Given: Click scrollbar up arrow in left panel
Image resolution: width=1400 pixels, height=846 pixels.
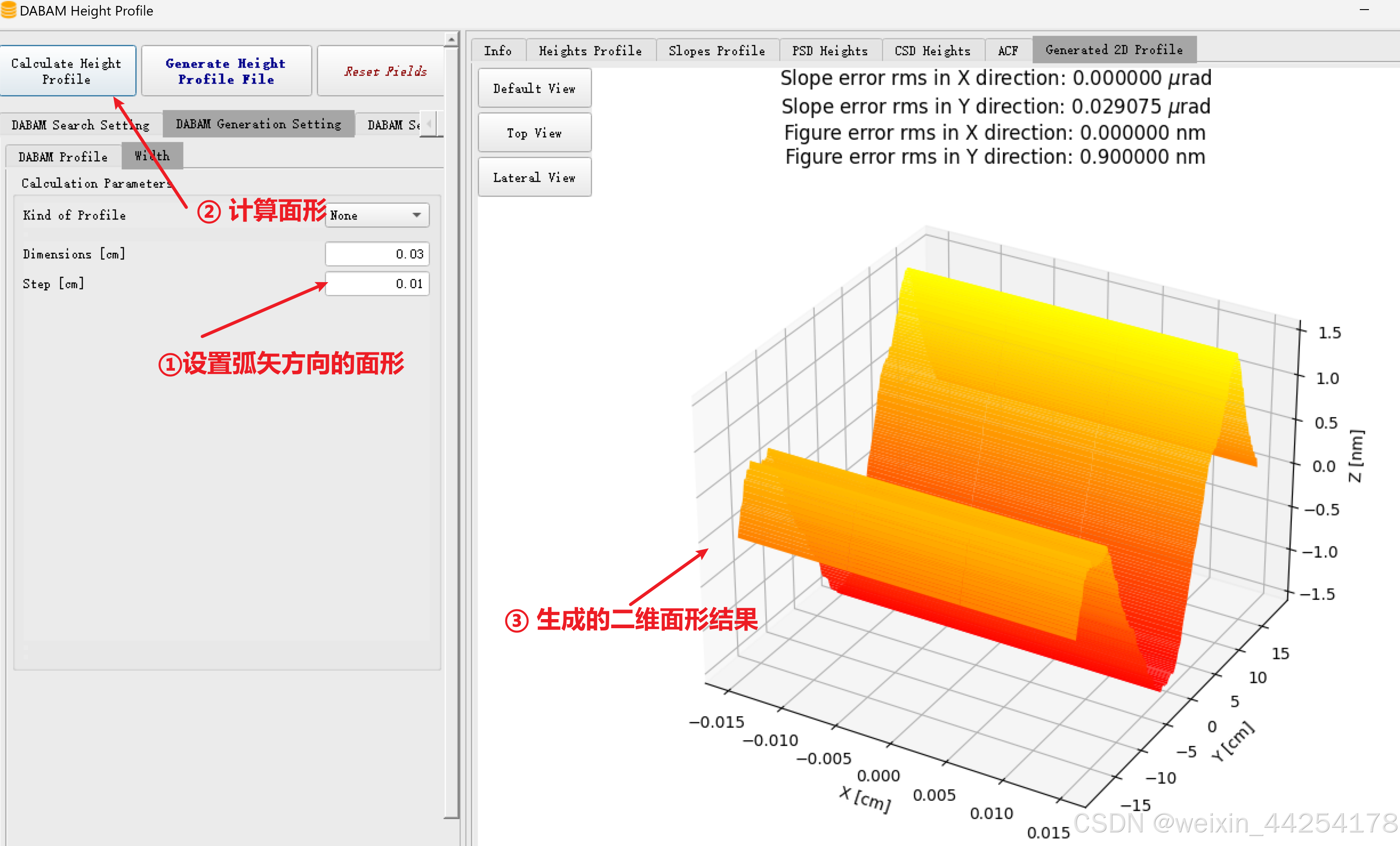Looking at the screenshot, I should point(452,39).
